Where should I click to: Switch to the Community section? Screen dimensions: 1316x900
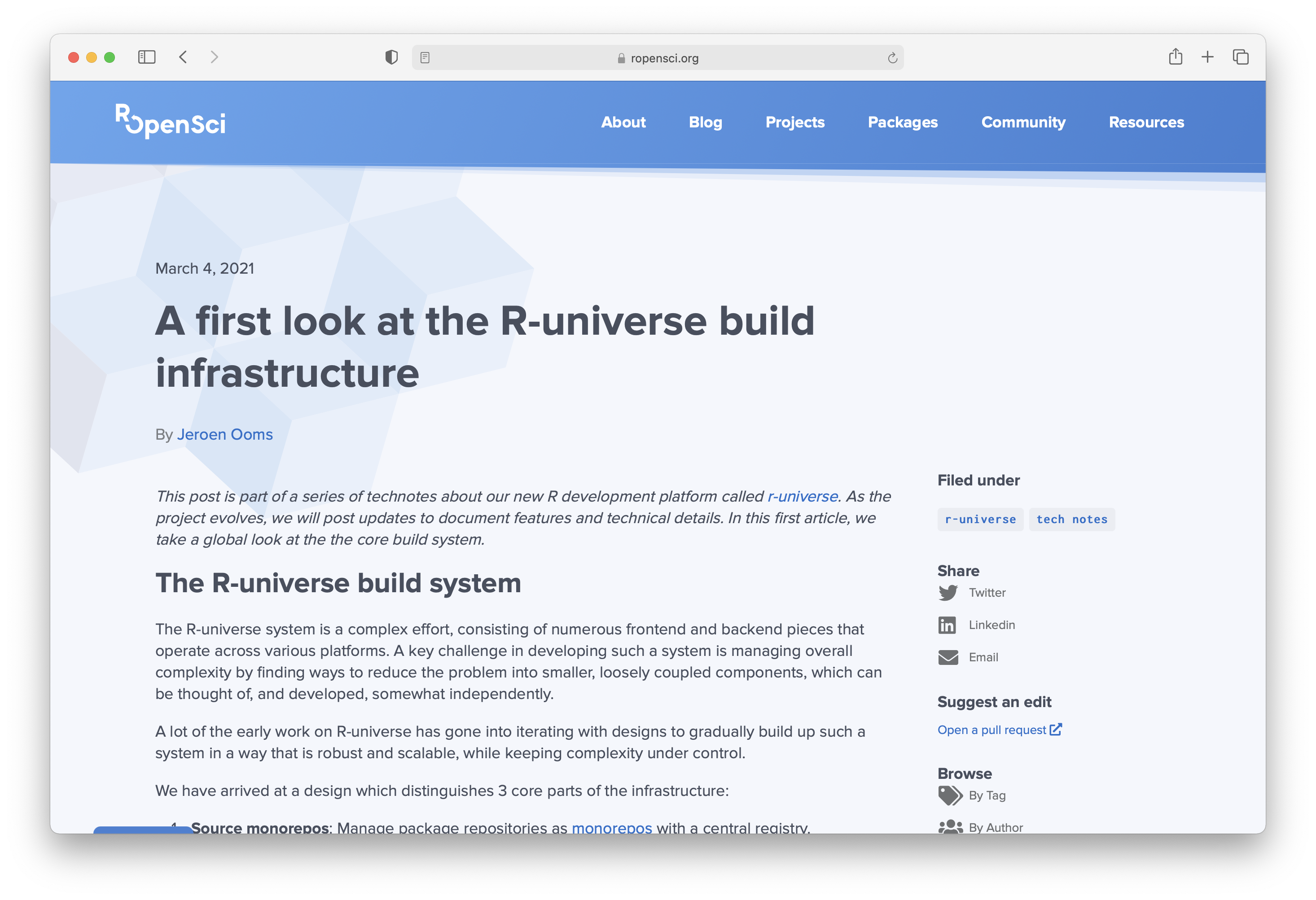click(1022, 122)
